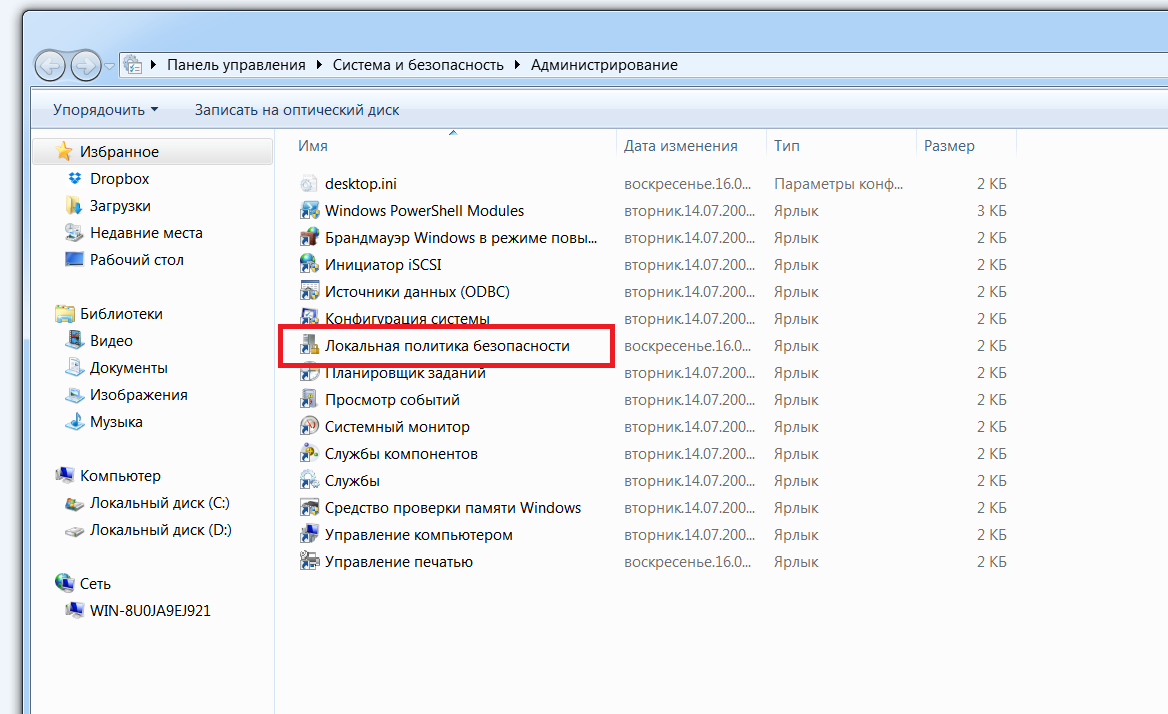Sort by the Тип column header
Screen dimensions: 1168x714
pyautogui.click(x=787, y=146)
